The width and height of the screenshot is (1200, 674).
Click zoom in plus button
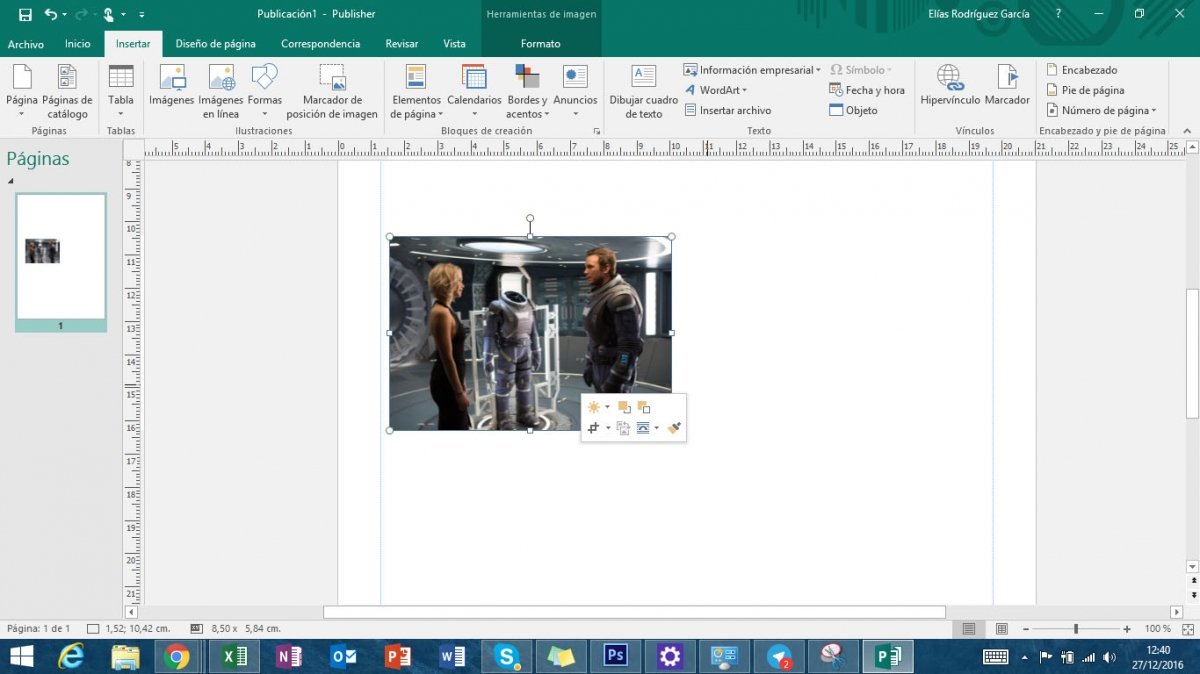1127,629
